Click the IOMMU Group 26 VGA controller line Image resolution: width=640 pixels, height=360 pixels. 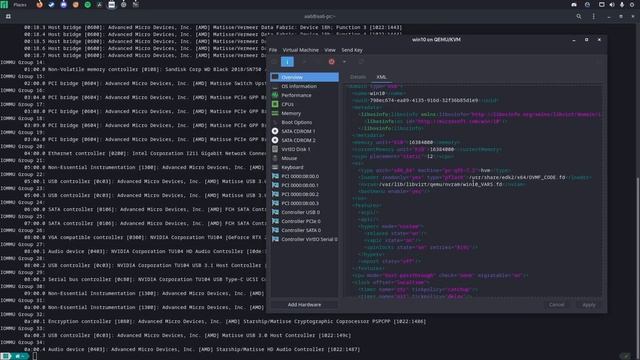point(144,237)
